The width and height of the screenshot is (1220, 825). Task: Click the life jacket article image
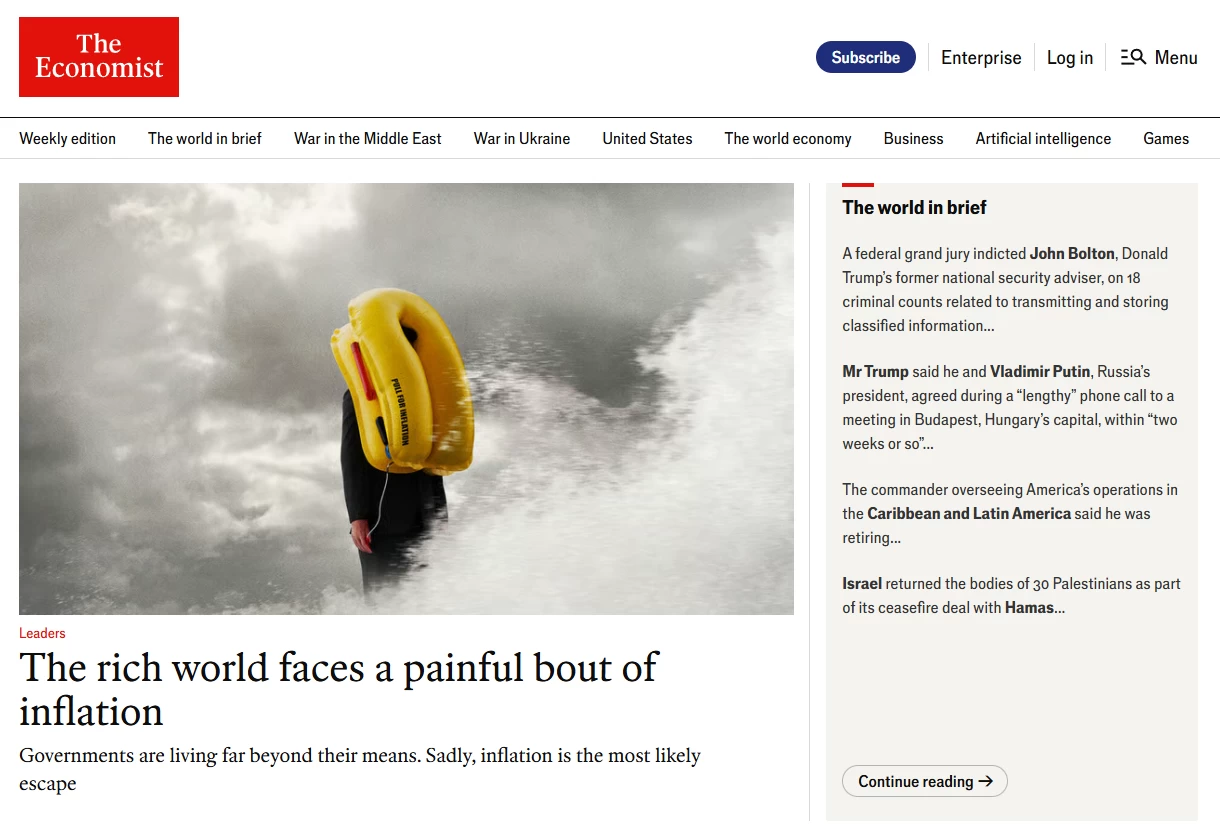tap(406, 398)
